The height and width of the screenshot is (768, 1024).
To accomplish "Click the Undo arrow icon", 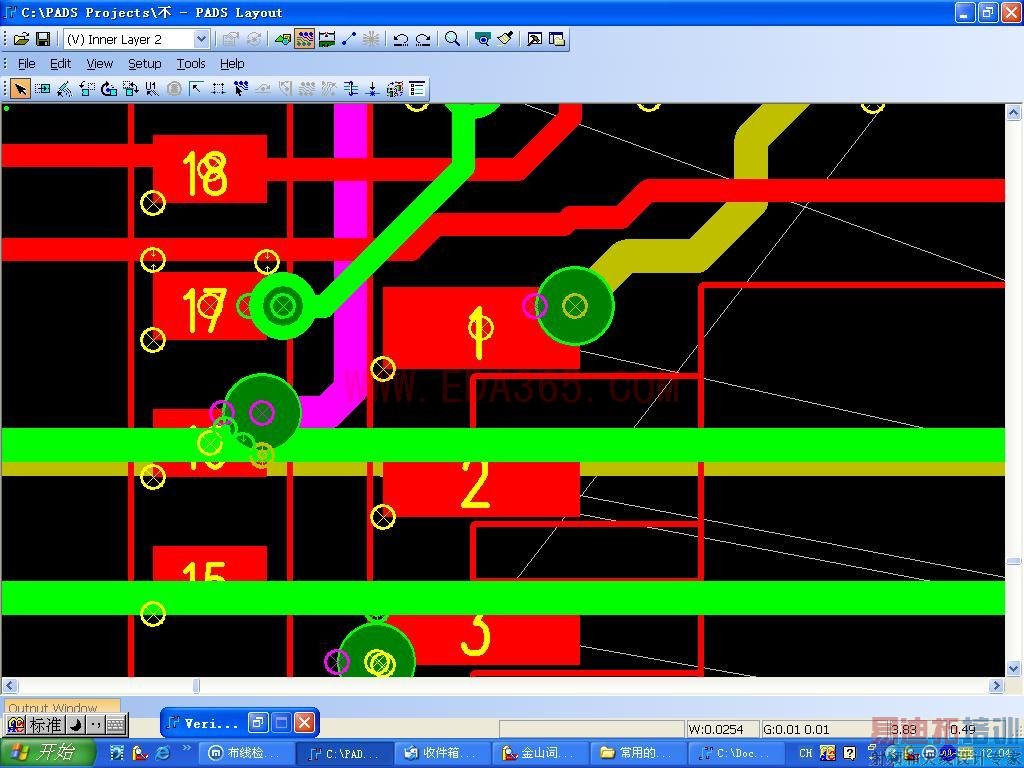I will pos(401,39).
